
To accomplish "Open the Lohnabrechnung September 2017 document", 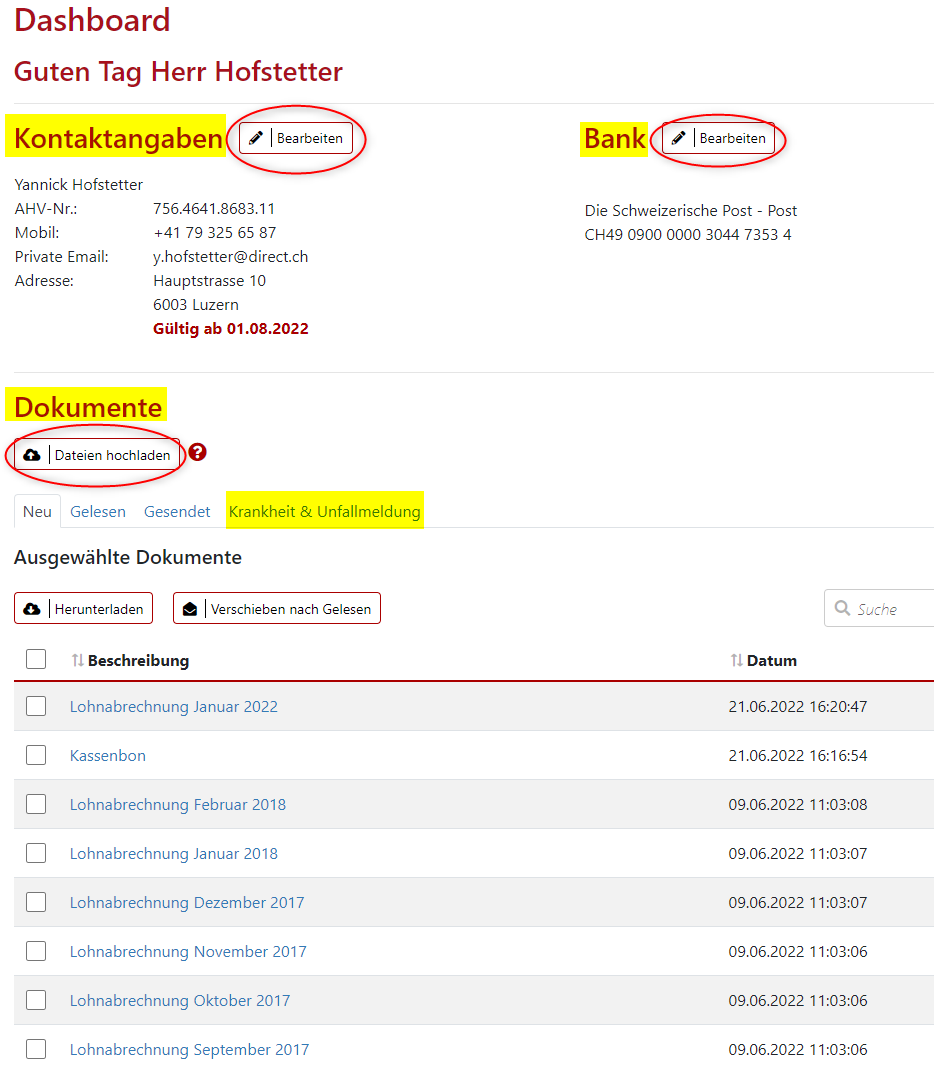I will [x=189, y=1050].
